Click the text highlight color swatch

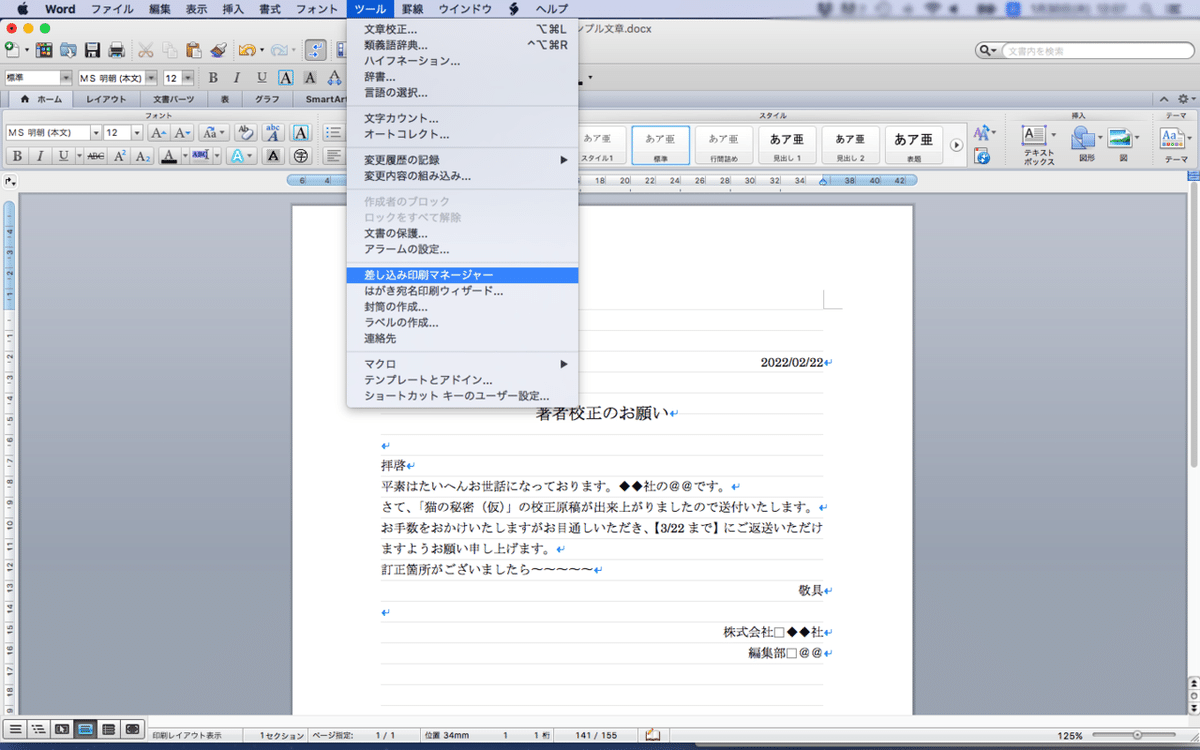[200, 156]
